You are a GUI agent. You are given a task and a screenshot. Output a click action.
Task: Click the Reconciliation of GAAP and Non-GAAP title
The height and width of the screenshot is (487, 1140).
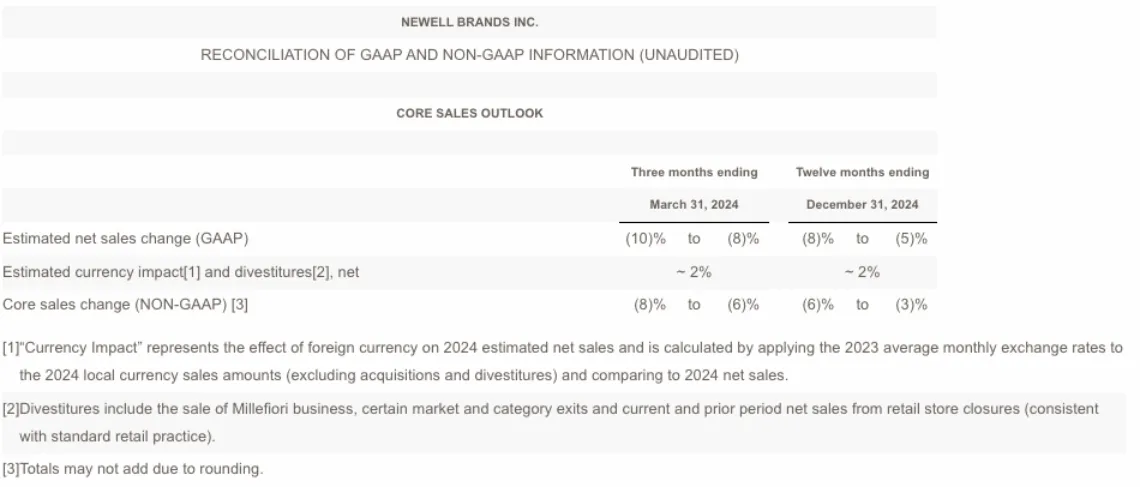point(469,56)
